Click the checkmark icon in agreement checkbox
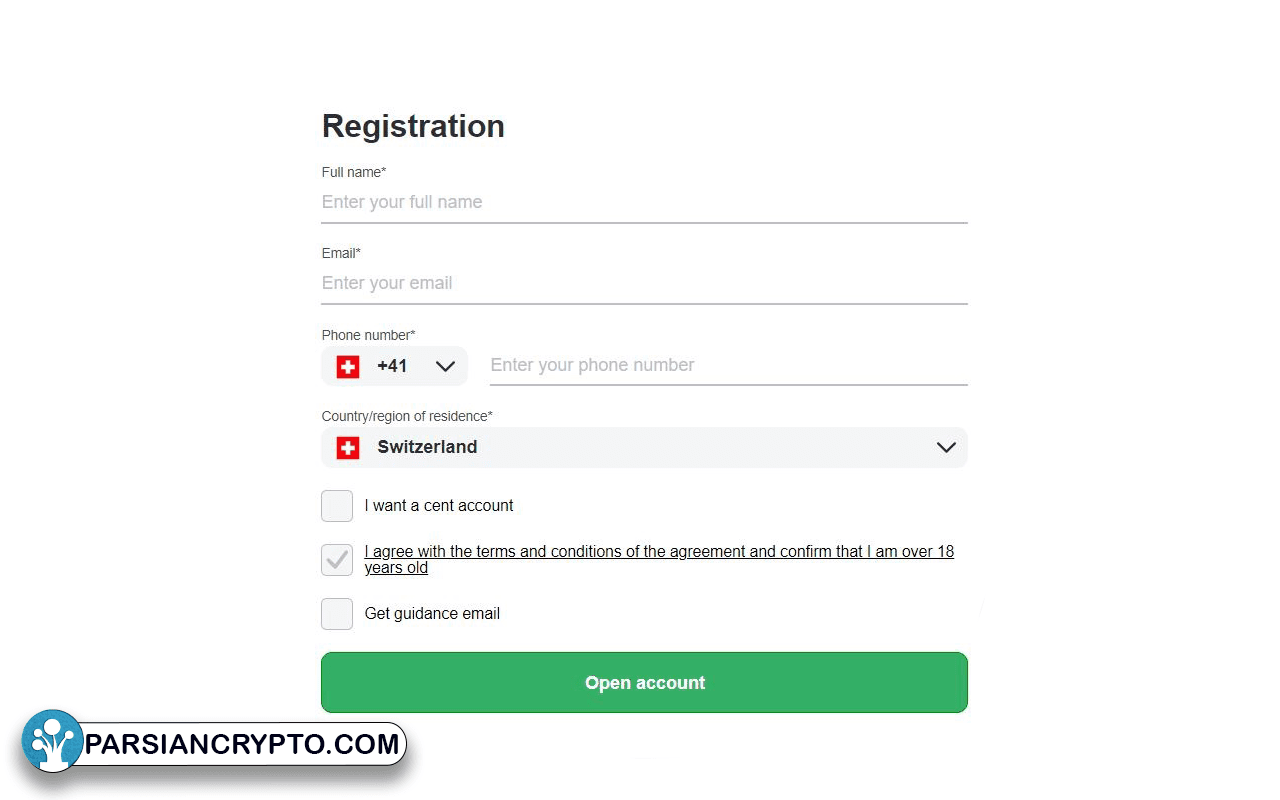Screen dimensions: 1280x800 (337, 560)
